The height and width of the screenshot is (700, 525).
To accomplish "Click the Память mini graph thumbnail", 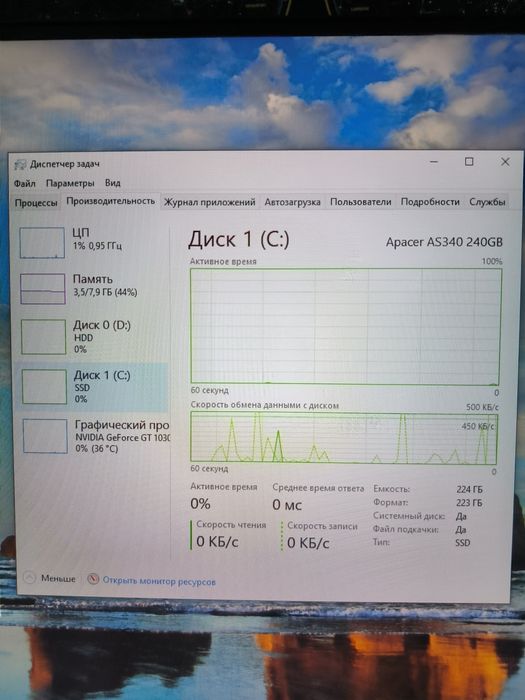I will pos(43,289).
